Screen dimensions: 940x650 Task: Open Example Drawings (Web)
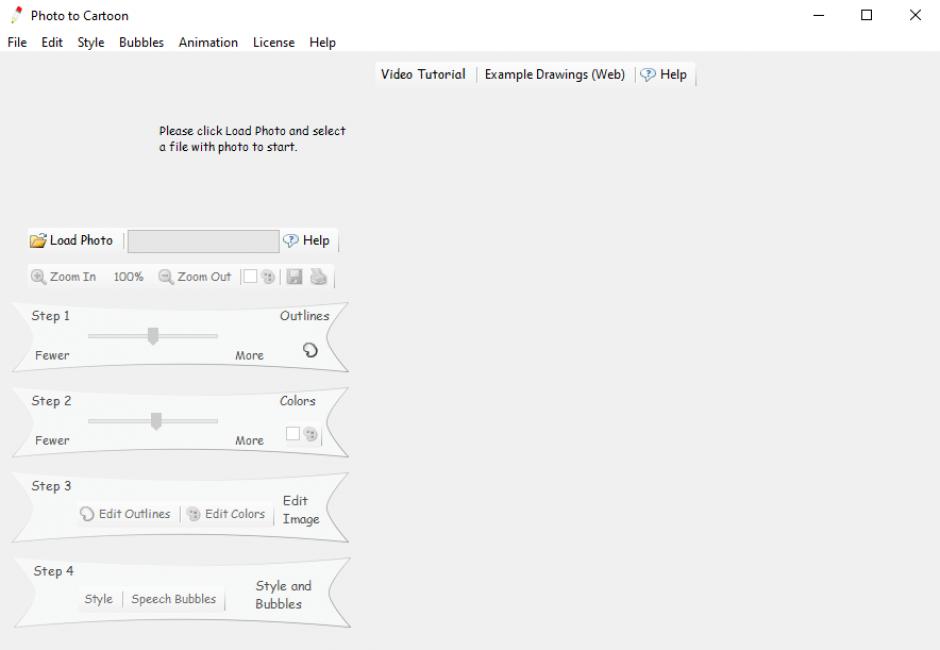pyautogui.click(x=555, y=74)
